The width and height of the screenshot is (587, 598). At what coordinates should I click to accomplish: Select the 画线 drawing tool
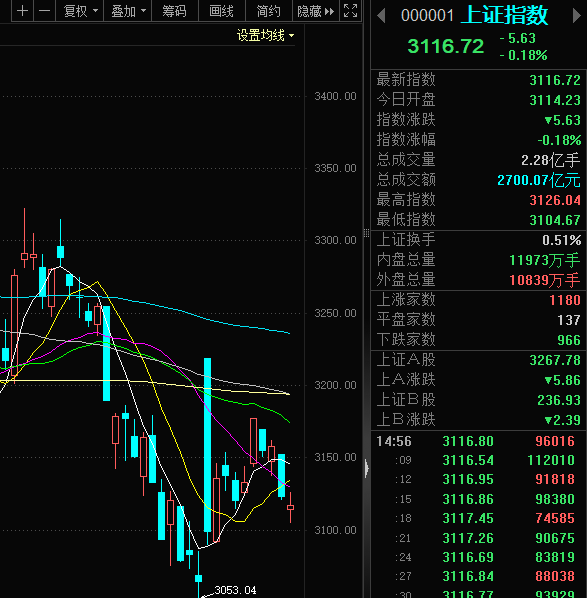[222, 11]
